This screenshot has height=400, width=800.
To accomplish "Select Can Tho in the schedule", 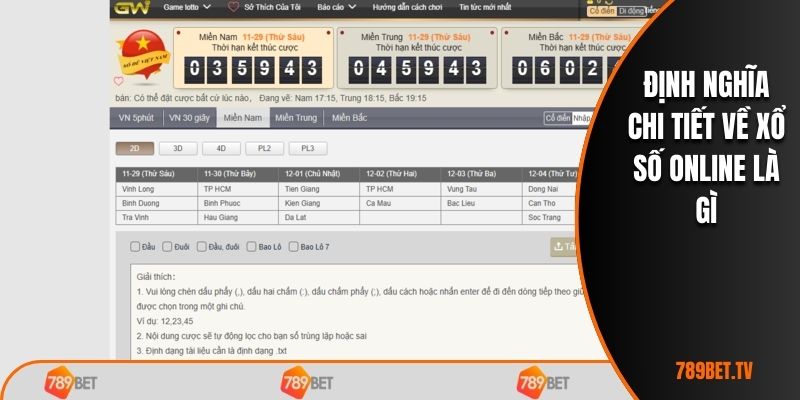I will coord(551,203).
